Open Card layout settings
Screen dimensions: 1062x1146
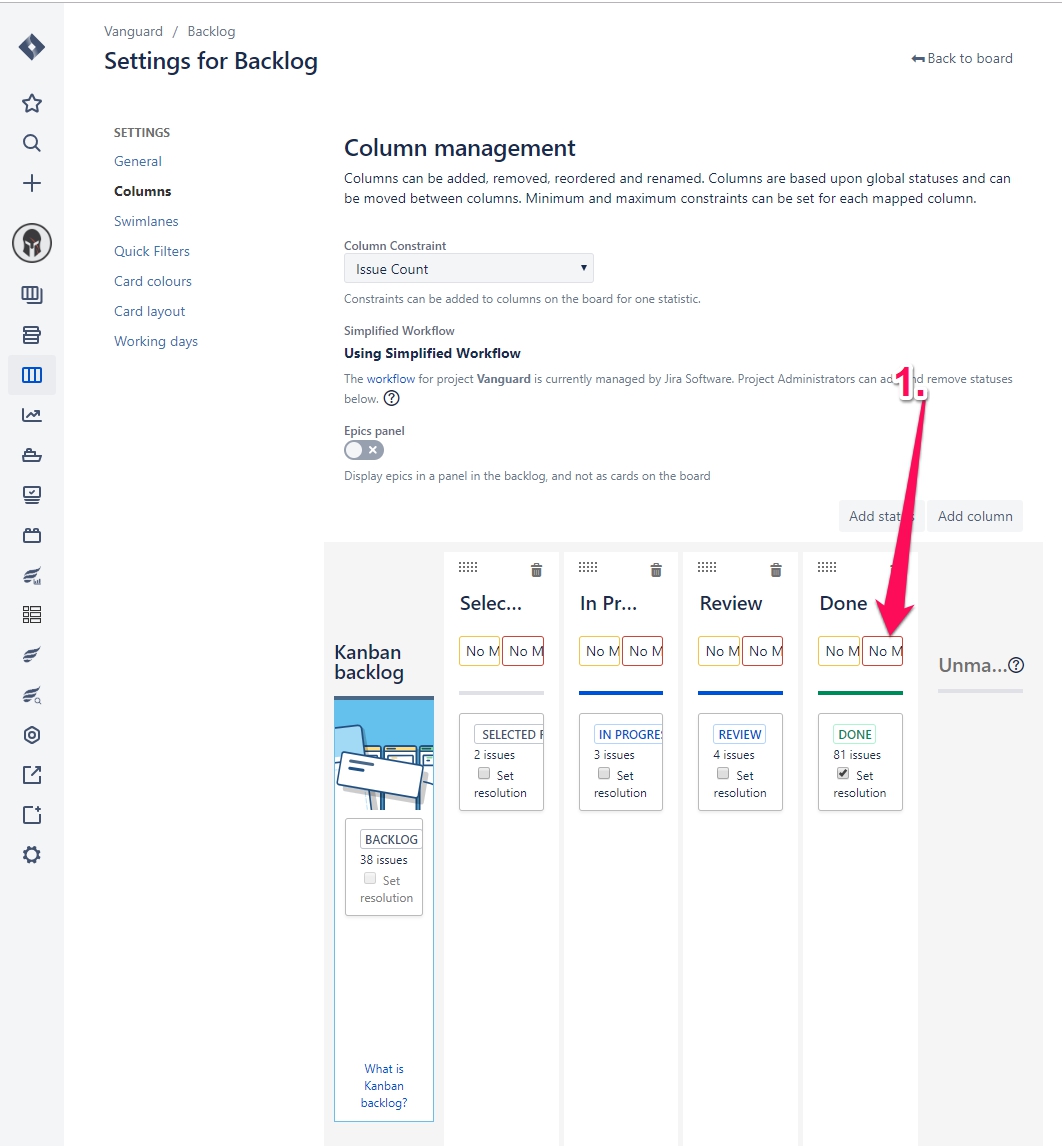click(149, 311)
